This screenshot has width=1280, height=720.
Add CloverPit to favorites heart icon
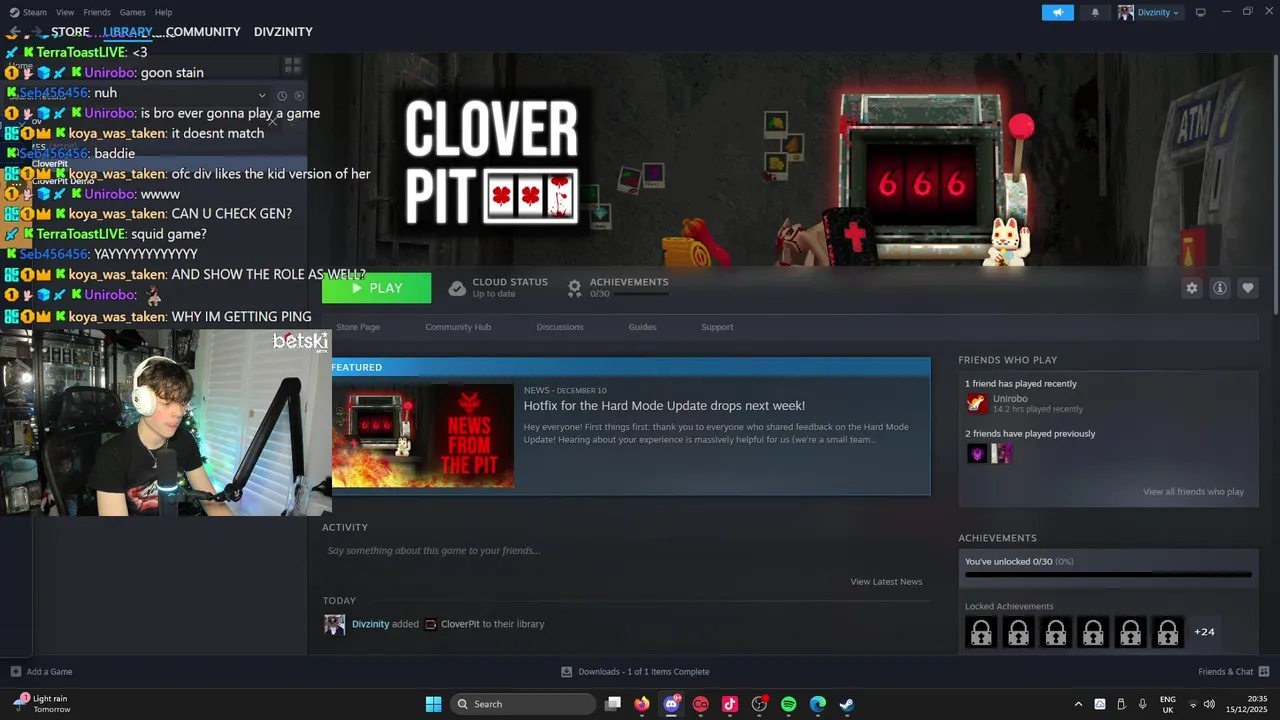coord(1248,288)
